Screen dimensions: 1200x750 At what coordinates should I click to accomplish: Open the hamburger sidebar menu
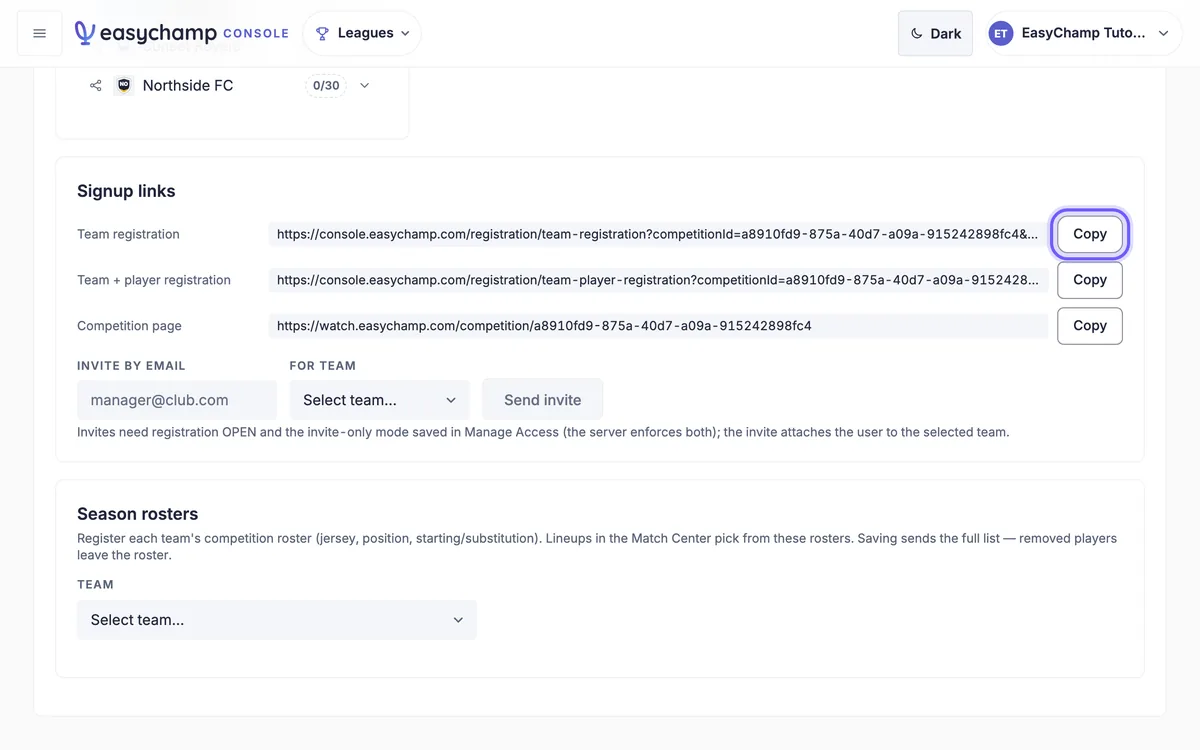click(x=40, y=33)
